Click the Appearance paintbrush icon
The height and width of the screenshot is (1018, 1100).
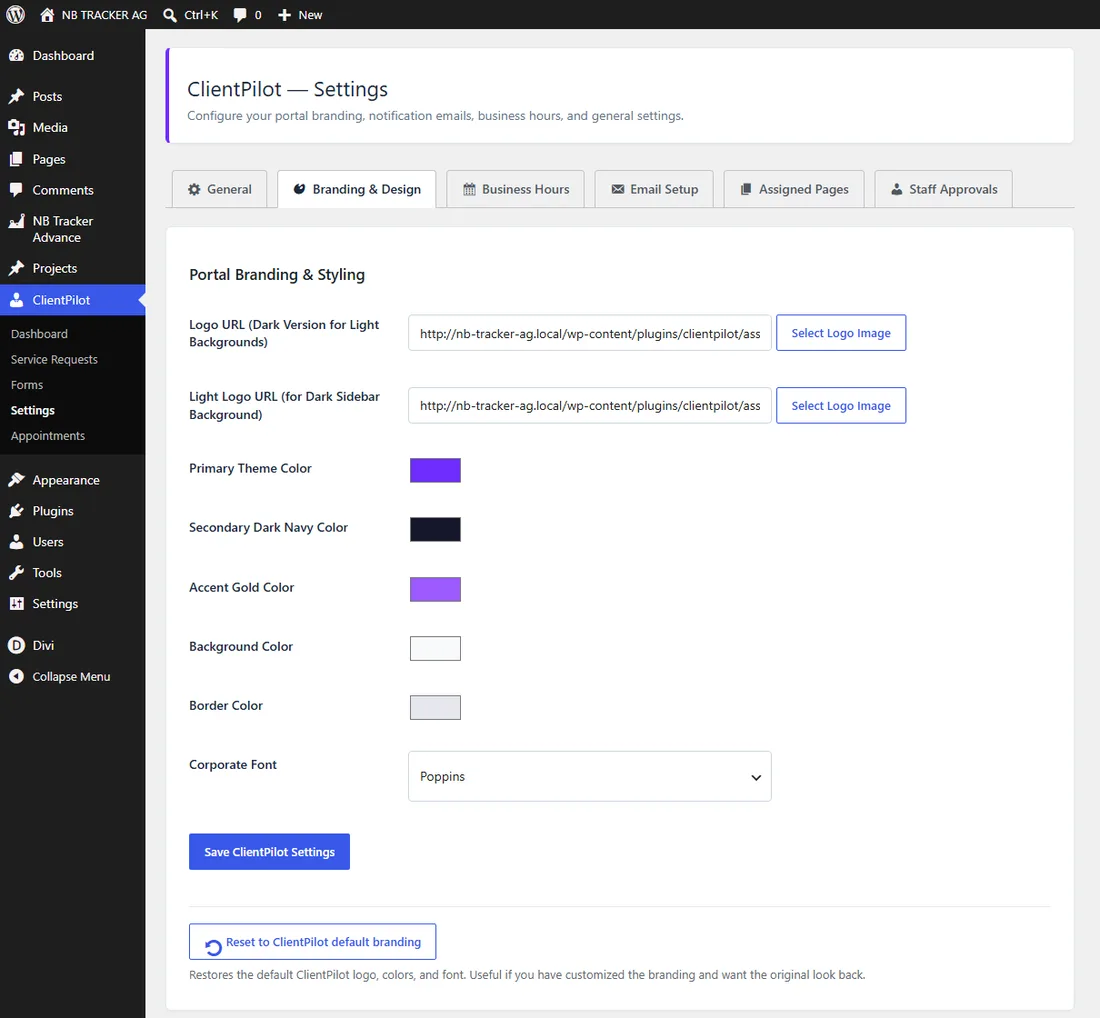(x=16, y=480)
